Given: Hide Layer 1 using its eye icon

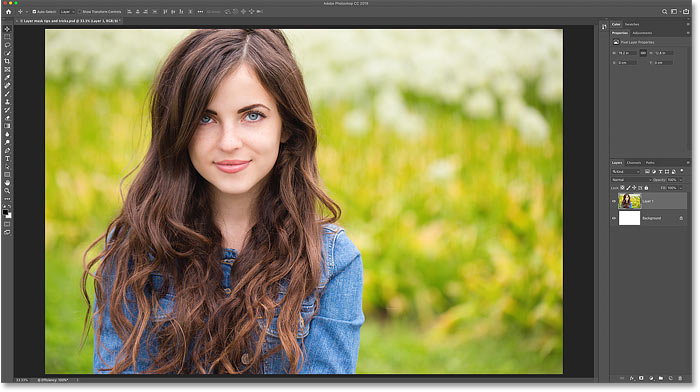Looking at the screenshot, I should (614, 201).
